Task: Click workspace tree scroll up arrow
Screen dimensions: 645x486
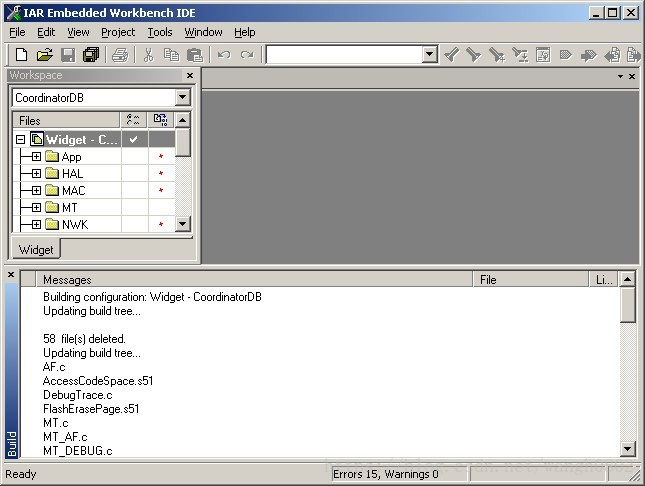Action: pos(182,120)
